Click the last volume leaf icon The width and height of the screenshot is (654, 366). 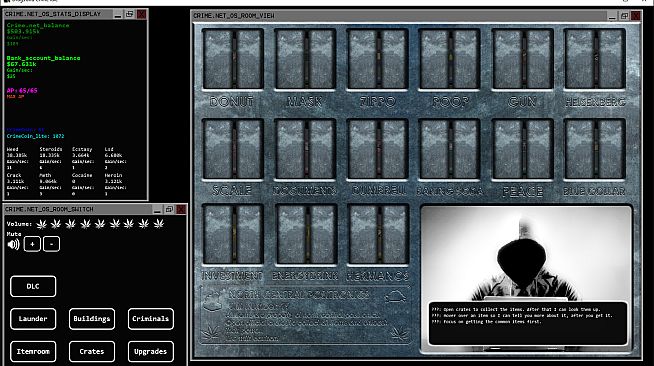pos(158,224)
